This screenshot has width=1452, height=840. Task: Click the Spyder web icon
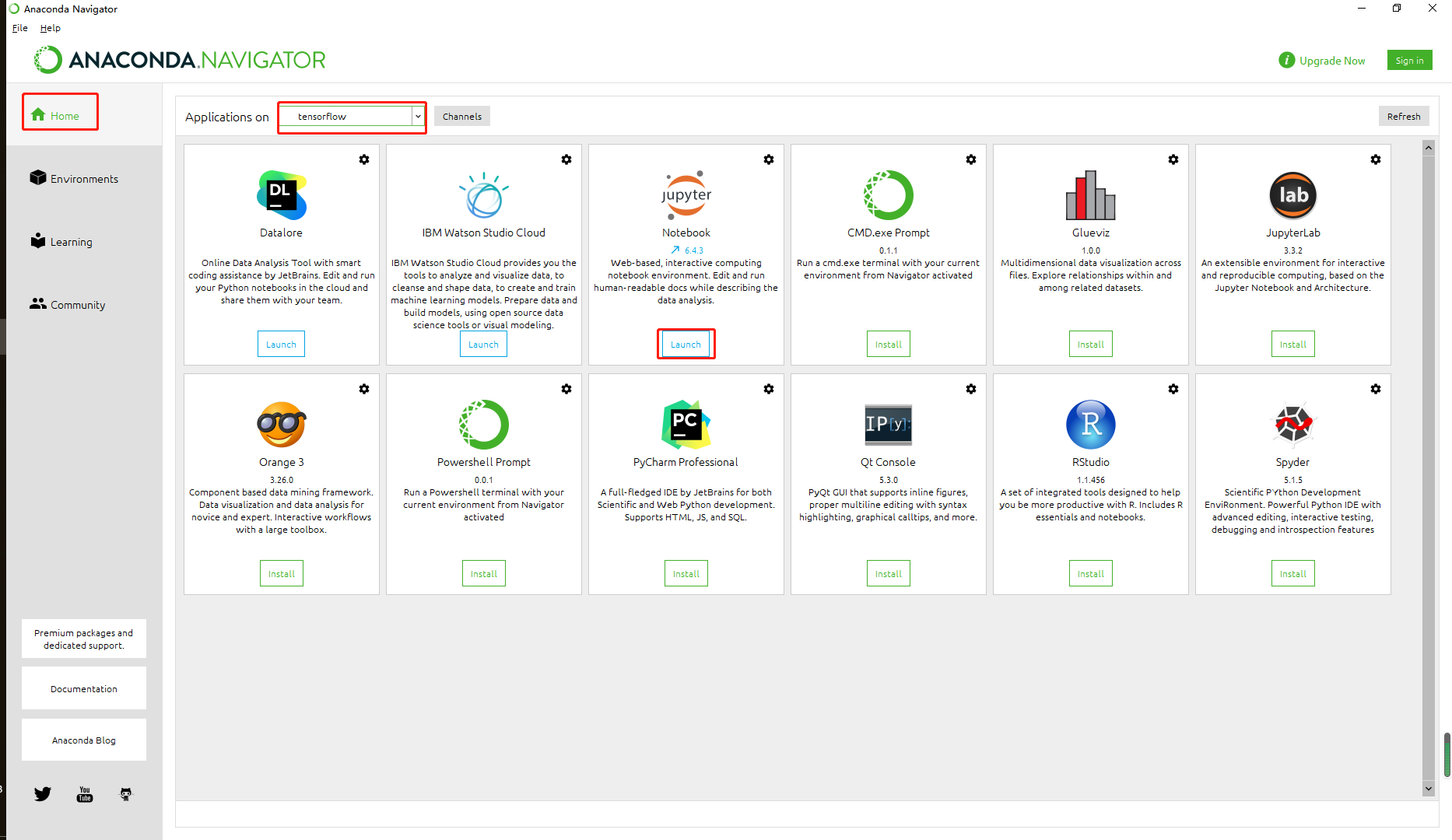tap(1293, 425)
